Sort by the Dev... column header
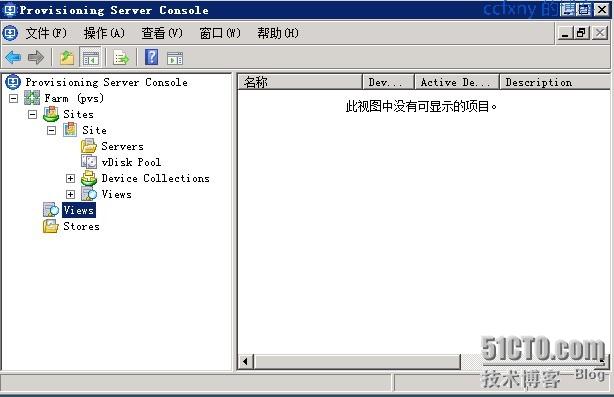 coord(388,82)
